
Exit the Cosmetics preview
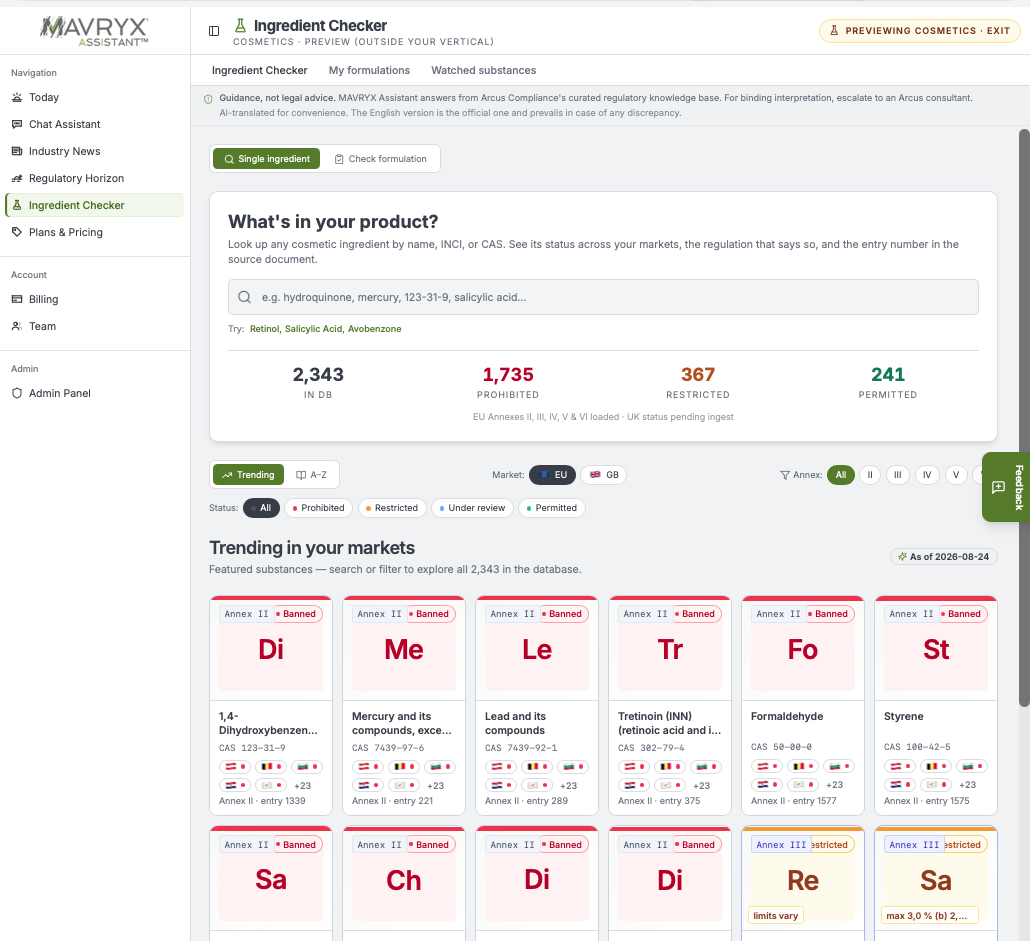(x=920, y=31)
